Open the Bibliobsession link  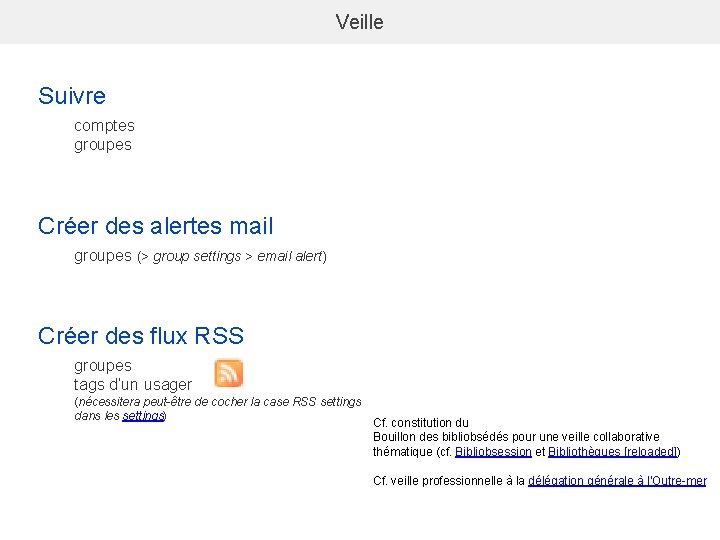click(493, 452)
